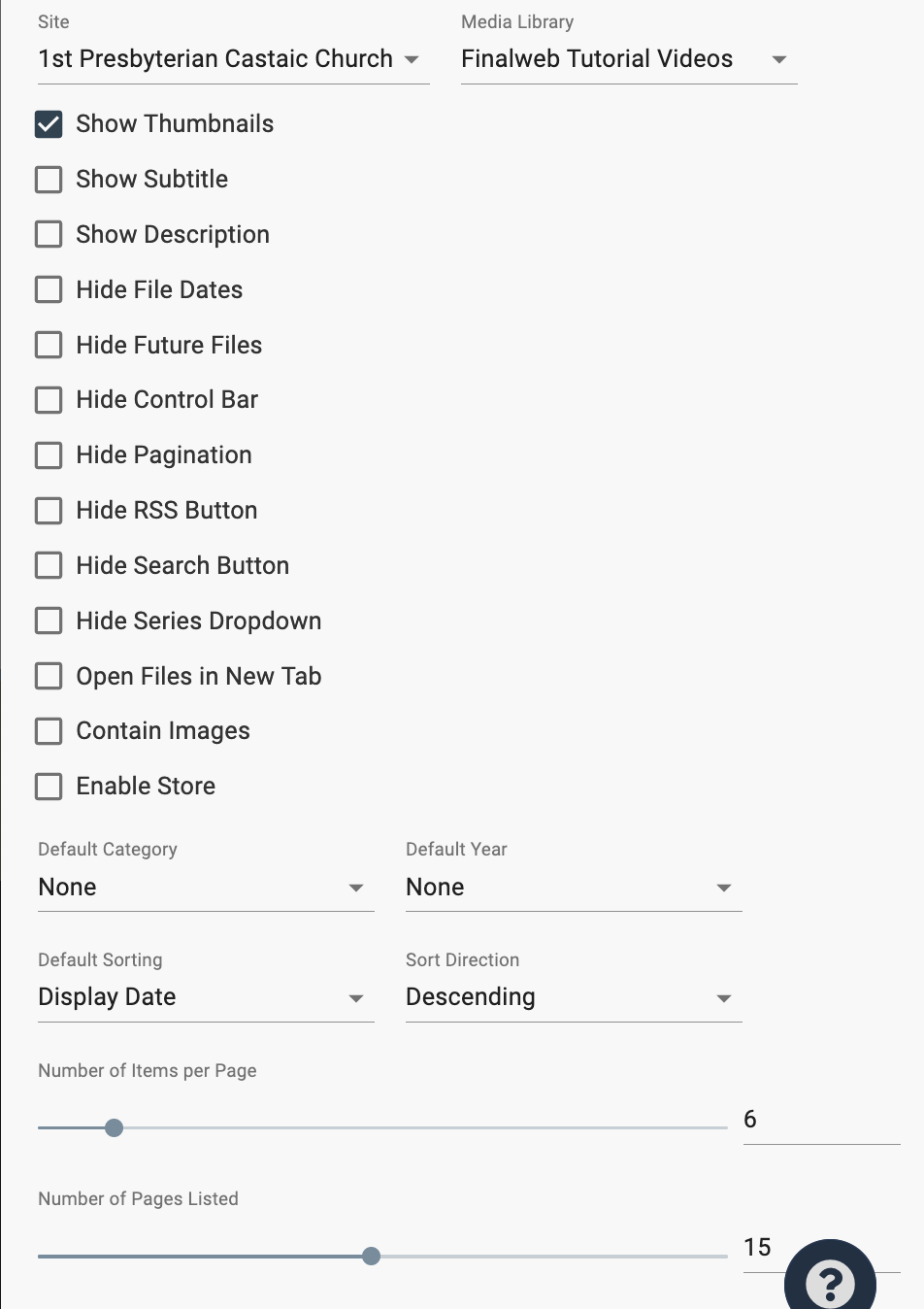Enable Hide Future Files option
The image size is (924, 1309).
pos(49,345)
